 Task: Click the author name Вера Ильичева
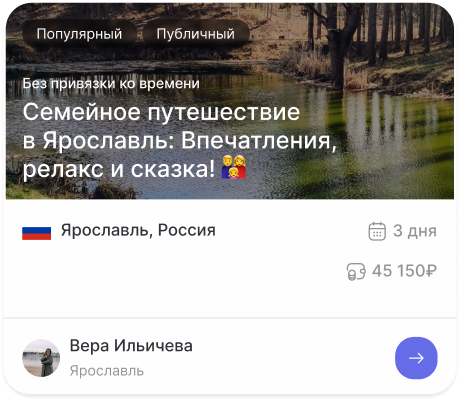(131, 346)
